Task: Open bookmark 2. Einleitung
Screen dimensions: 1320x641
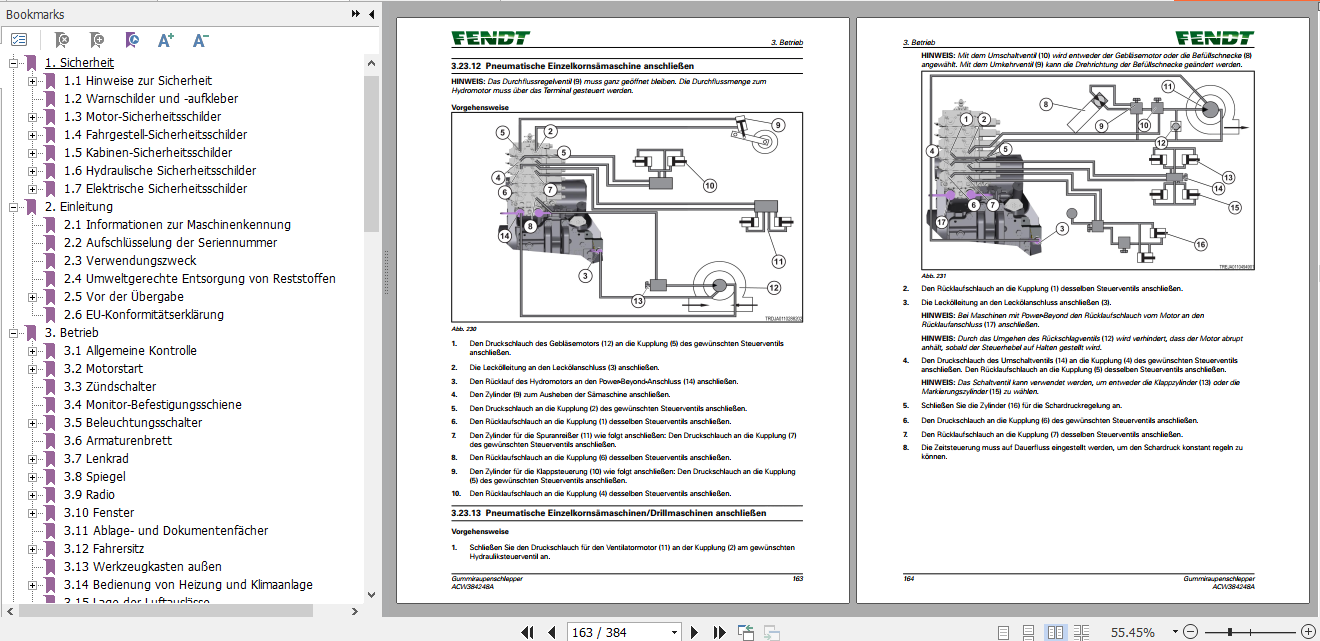Action: [79, 207]
